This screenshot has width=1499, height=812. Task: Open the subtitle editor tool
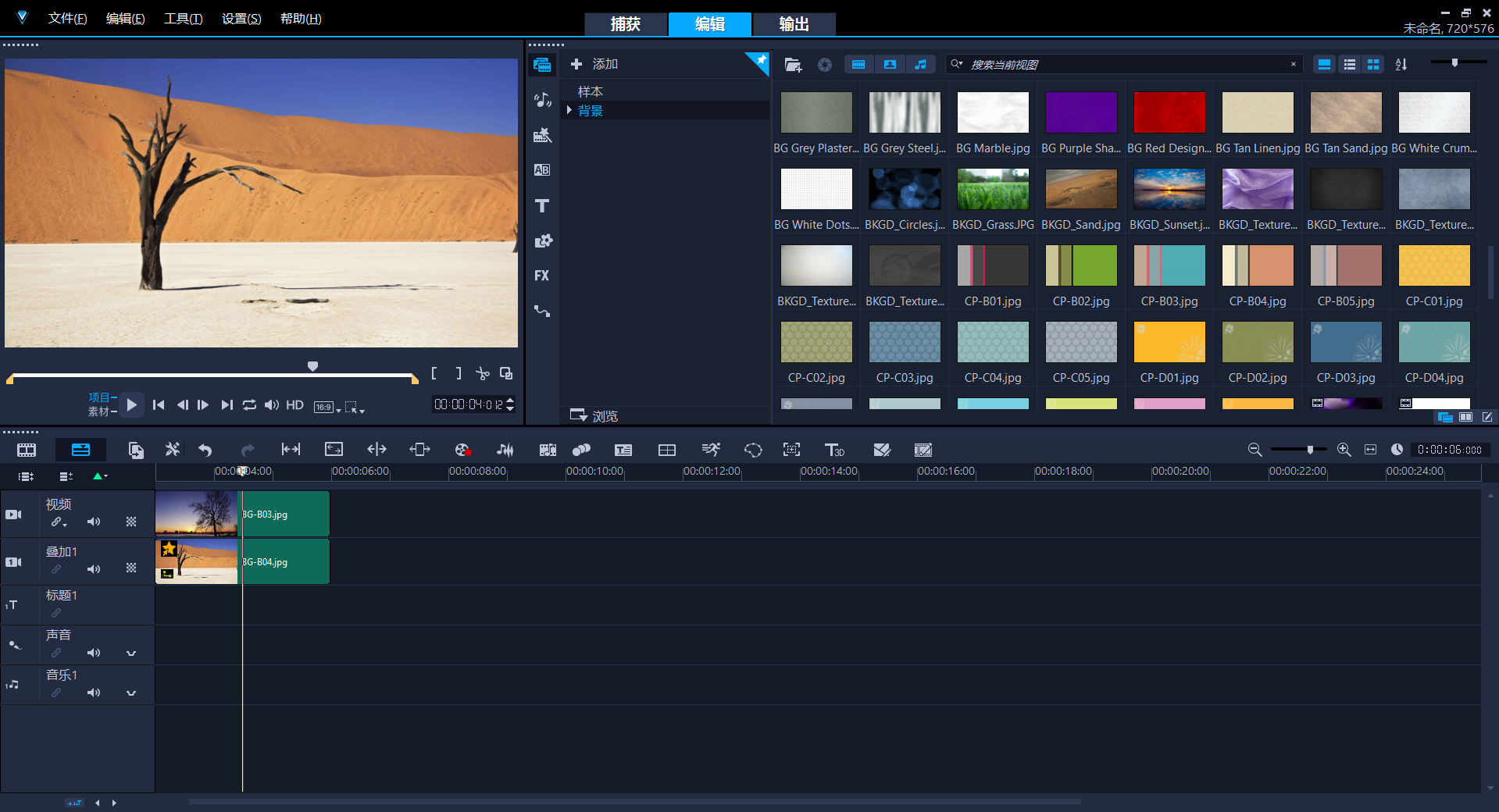[x=623, y=450]
